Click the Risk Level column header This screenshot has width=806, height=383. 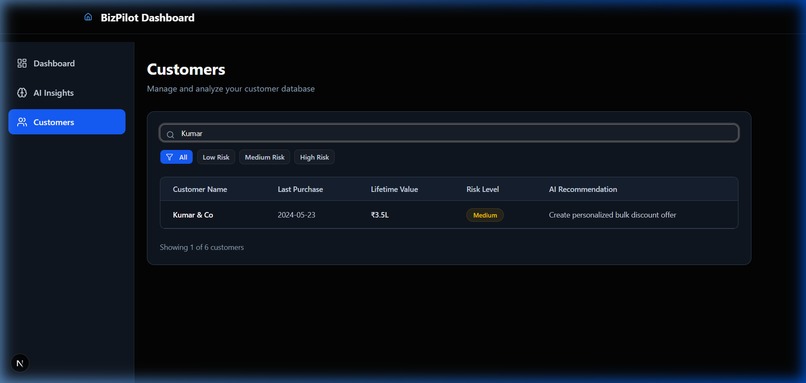coord(483,189)
